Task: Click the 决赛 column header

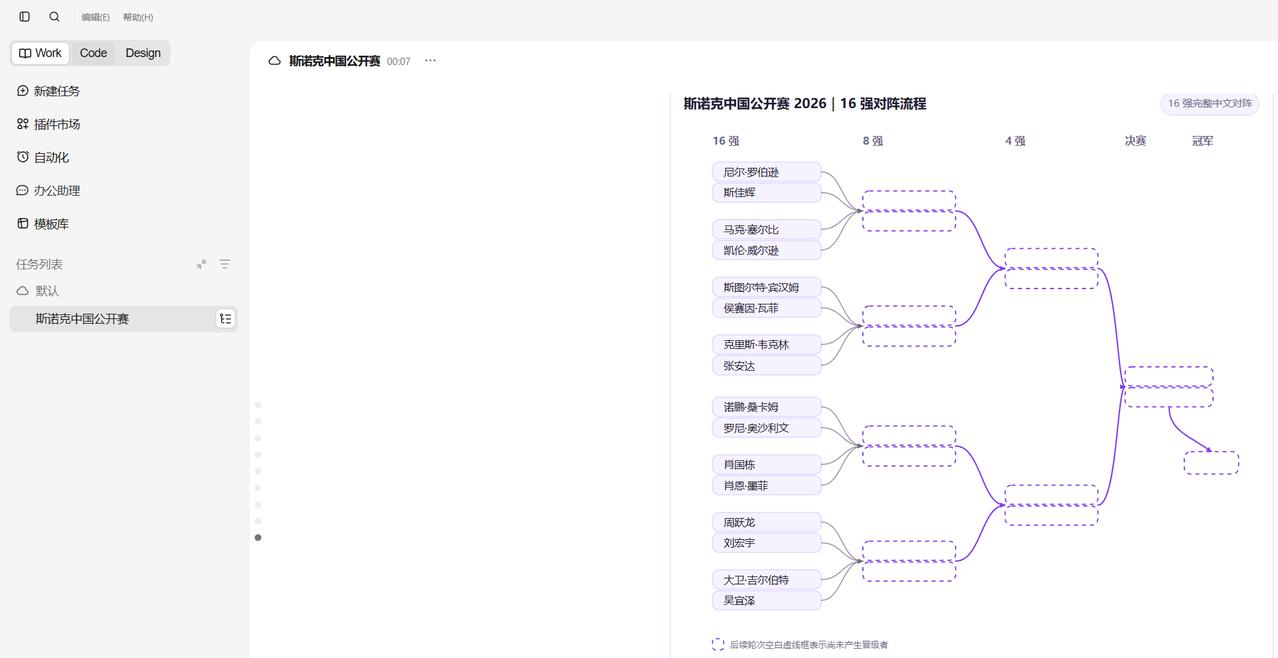Action: tap(1135, 141)
